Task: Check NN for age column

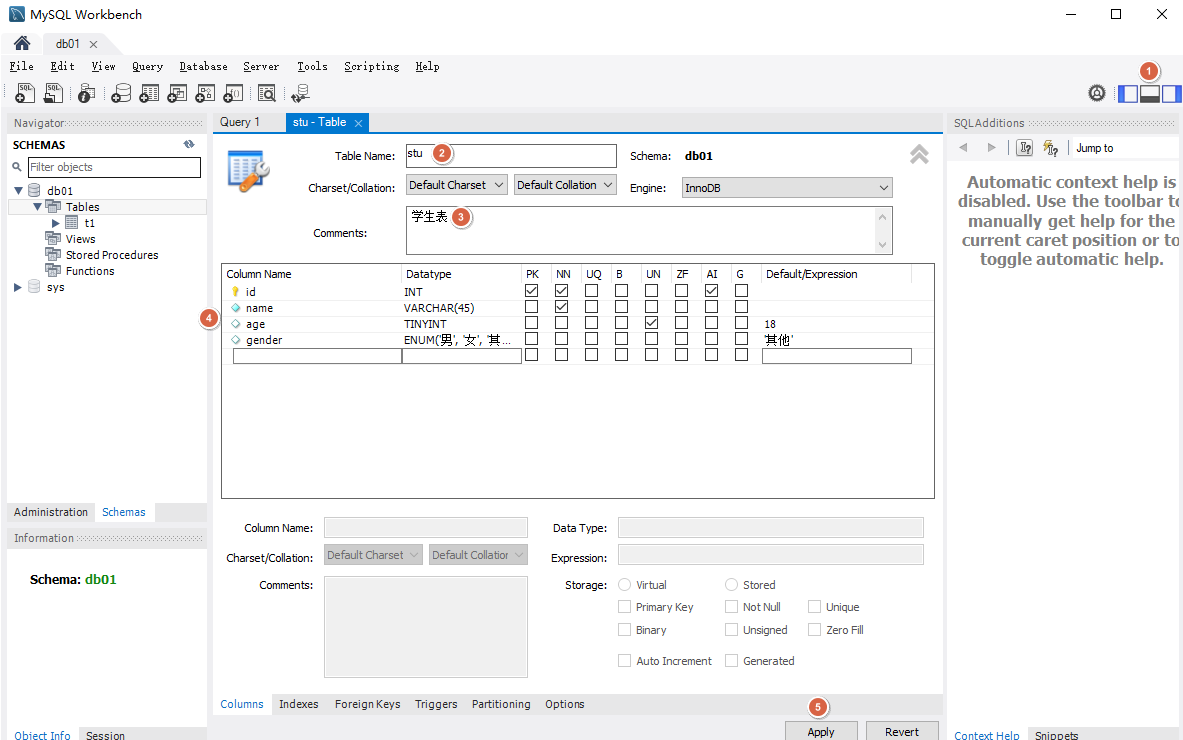Action: tap(561, 323)
